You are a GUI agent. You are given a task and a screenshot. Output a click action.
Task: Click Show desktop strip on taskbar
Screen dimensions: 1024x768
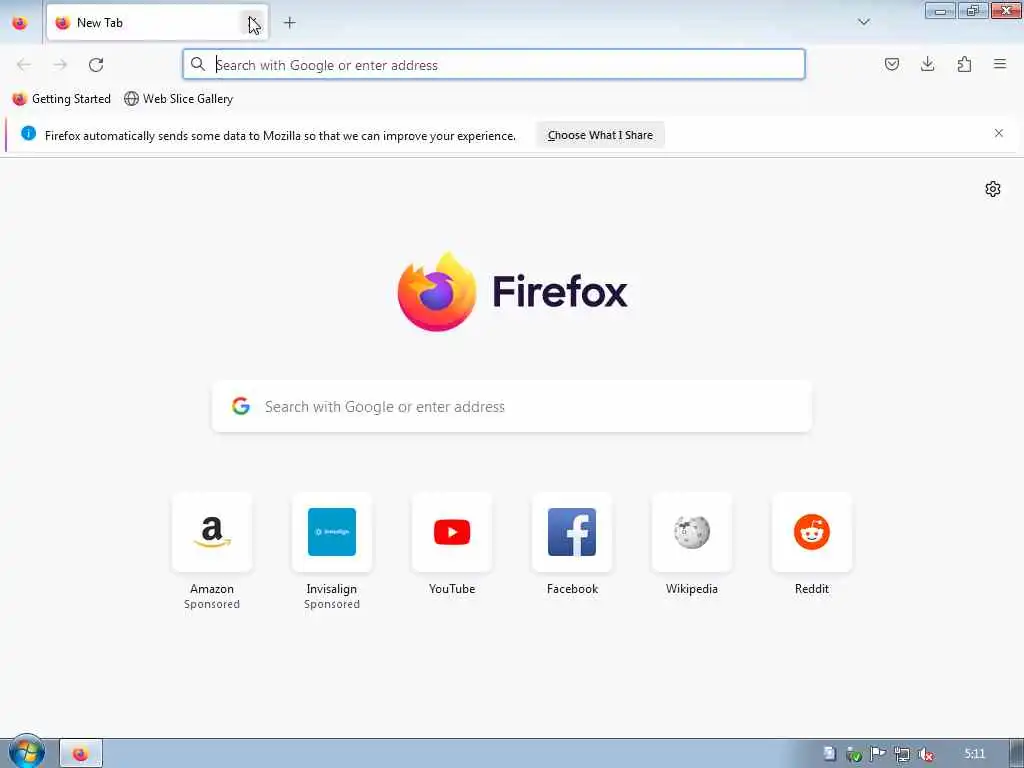point(1016,754)
